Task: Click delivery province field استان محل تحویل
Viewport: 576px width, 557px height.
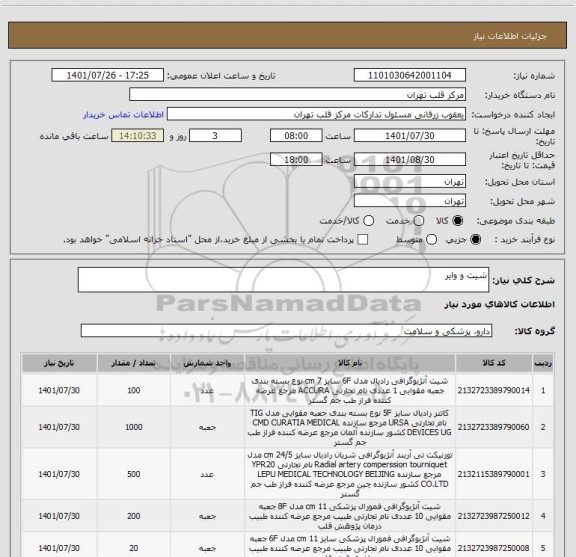Action: pos(410,182)
